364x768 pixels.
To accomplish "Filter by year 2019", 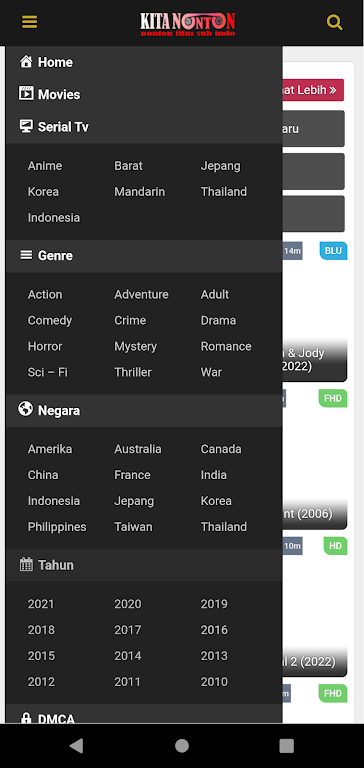I will click(x=214, y=604).
